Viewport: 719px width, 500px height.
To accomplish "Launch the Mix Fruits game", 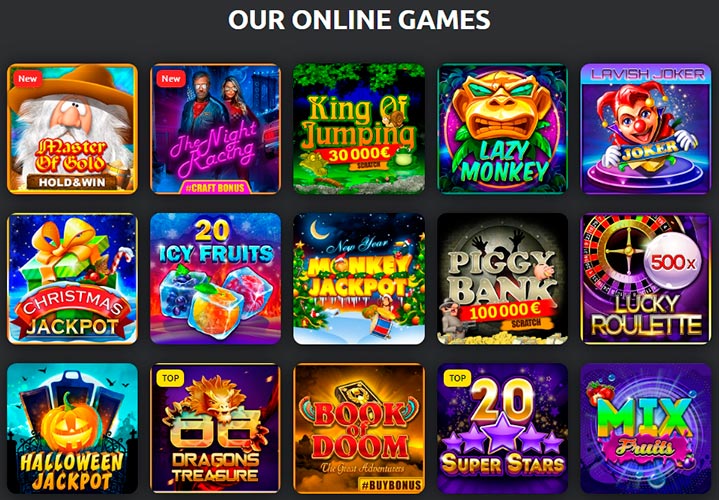I will (646, 428).
